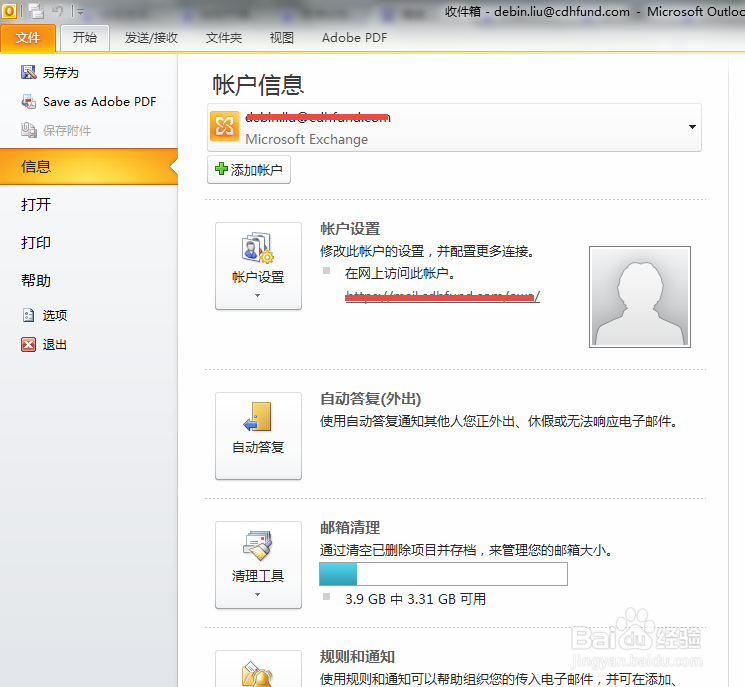745x687 pixels.
Task: Click the Undo icon in quick access toolbar
Action: (x=57, y=11)
